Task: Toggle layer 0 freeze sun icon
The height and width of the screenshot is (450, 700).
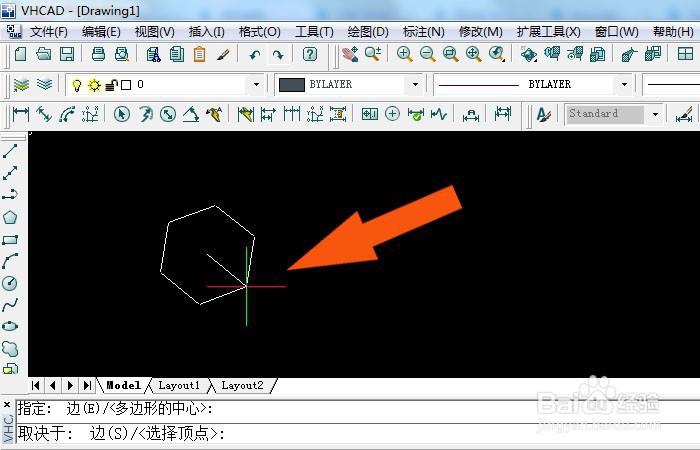Action: [94, 85]
